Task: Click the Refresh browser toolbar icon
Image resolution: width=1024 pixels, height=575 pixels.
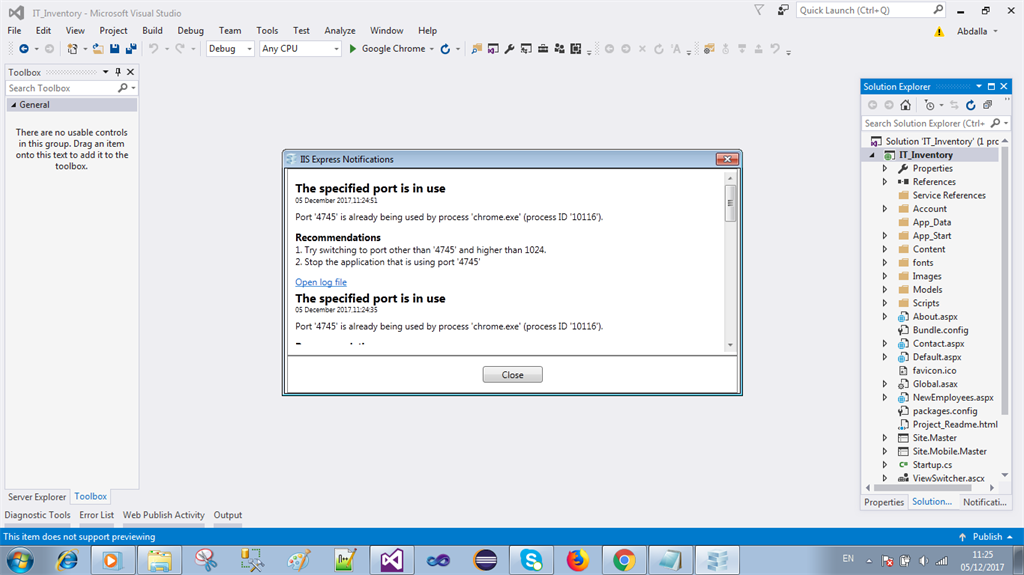Action: click(x=445, y=49)
